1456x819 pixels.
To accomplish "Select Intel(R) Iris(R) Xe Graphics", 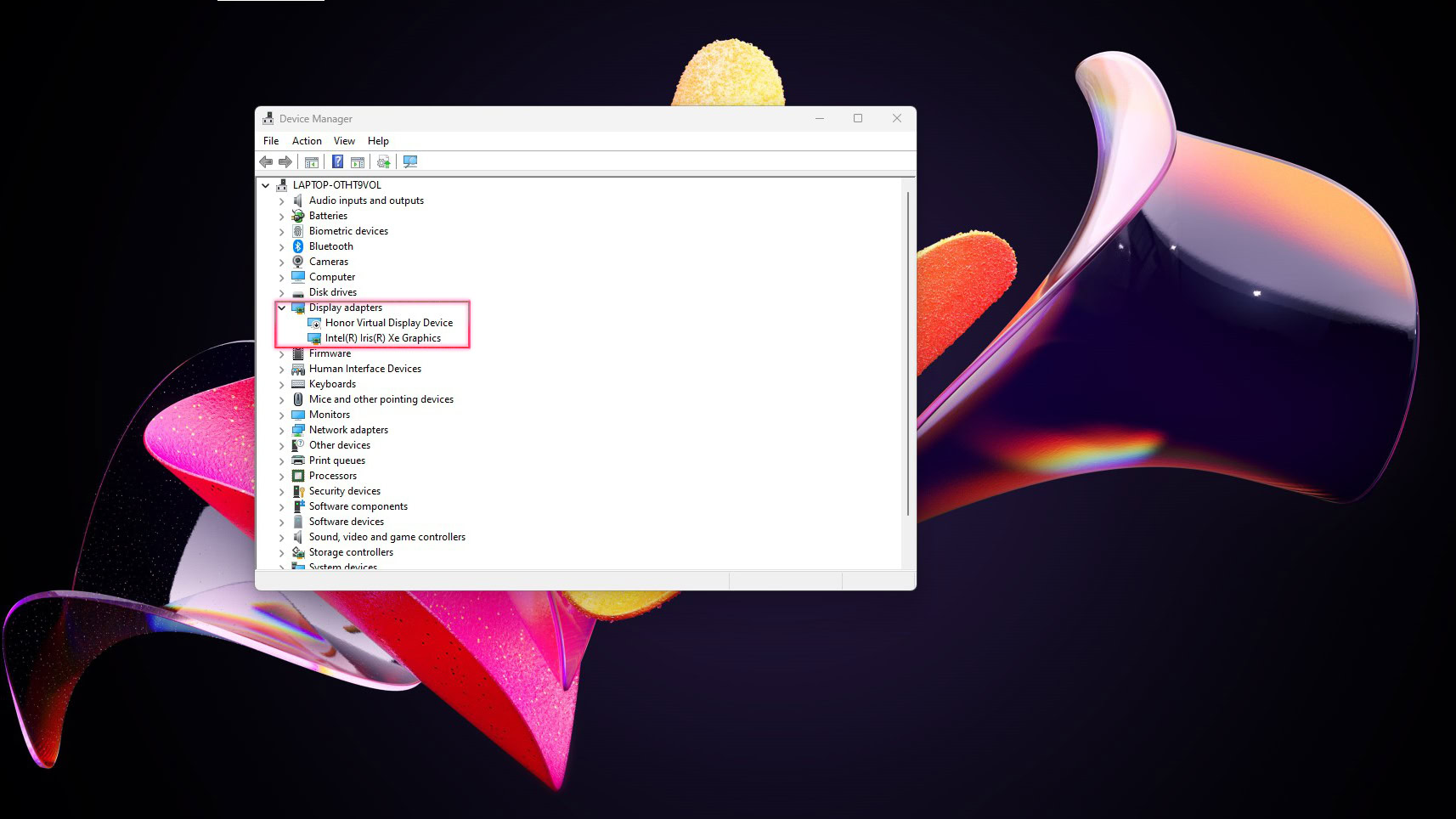I will tap(383, 338).
